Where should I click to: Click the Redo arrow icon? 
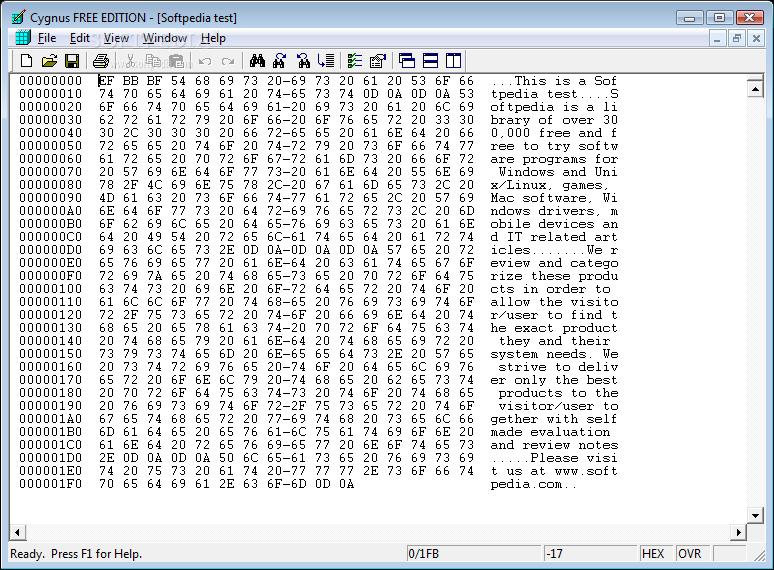[228, 61]
